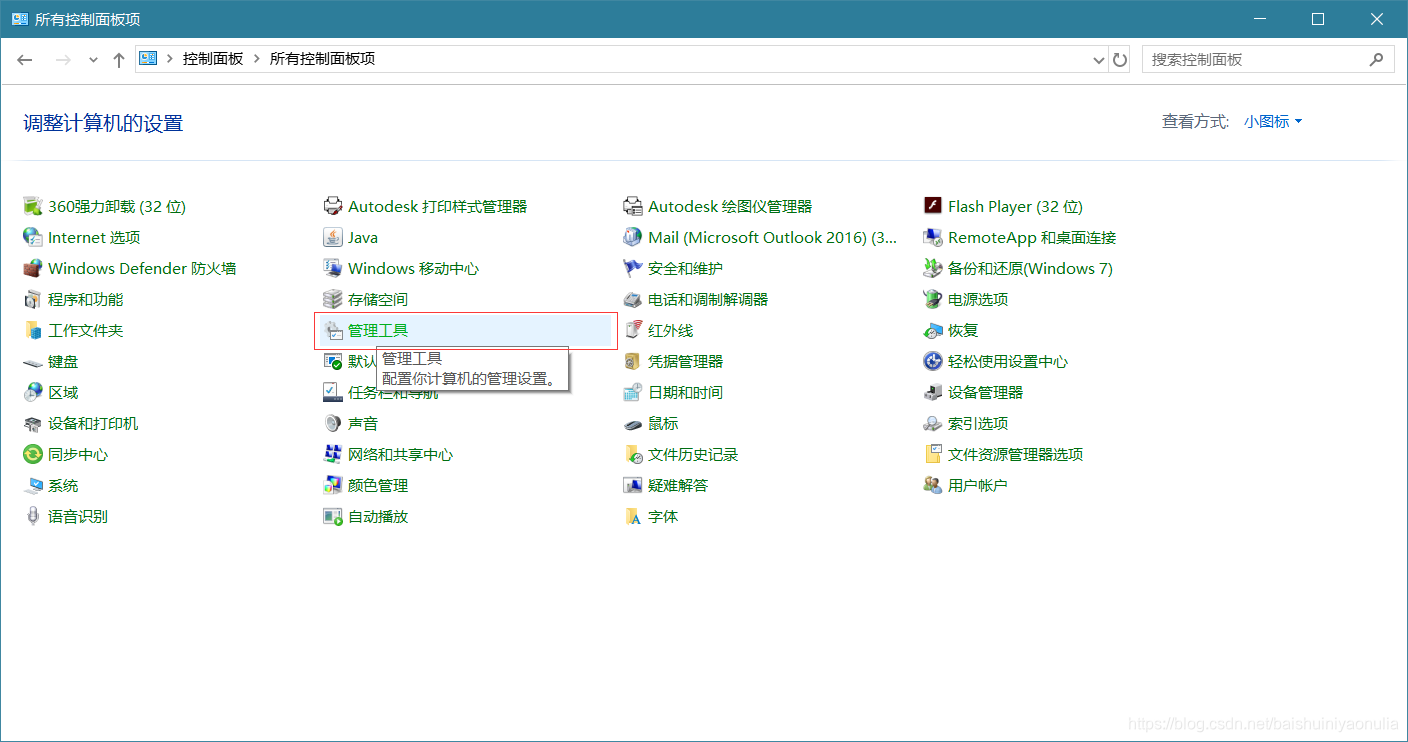
Task: Click the 程序和功能 icon
Action: [33, 299]
